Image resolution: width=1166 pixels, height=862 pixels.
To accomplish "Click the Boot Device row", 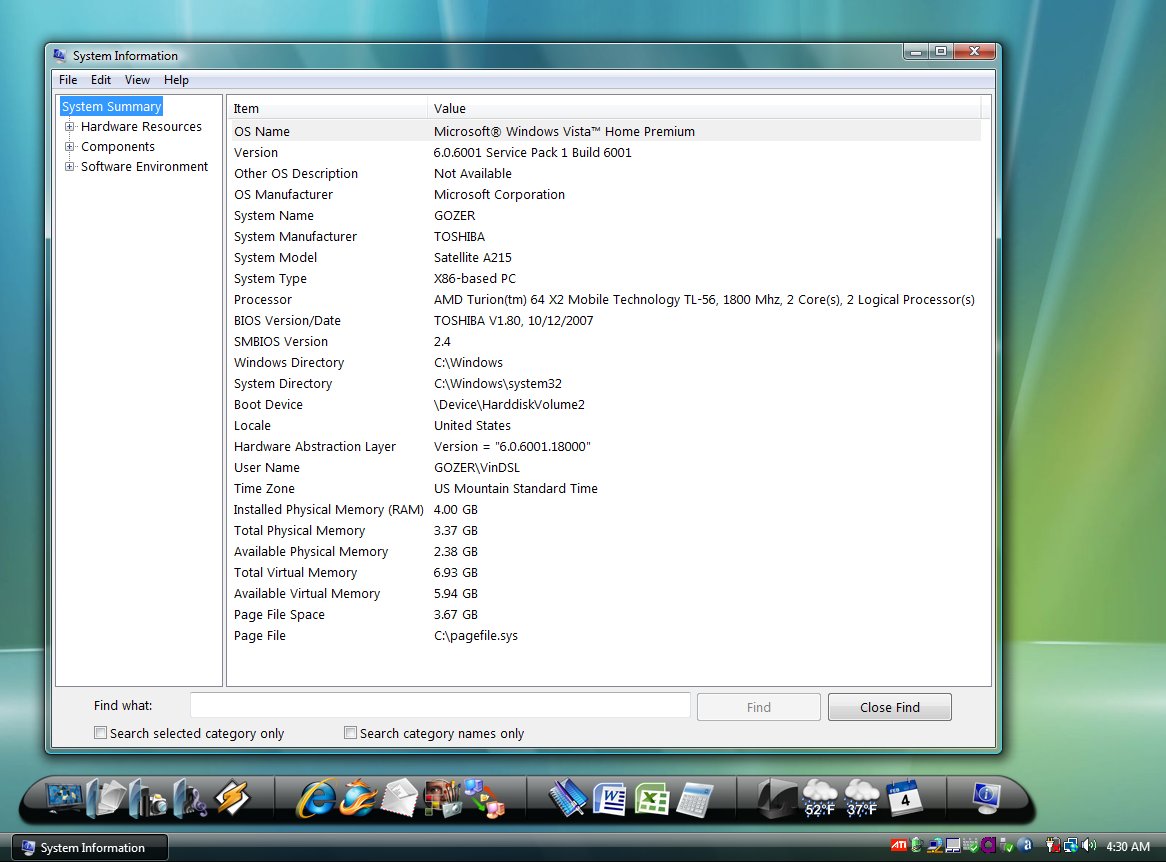I will click(605, 405).
